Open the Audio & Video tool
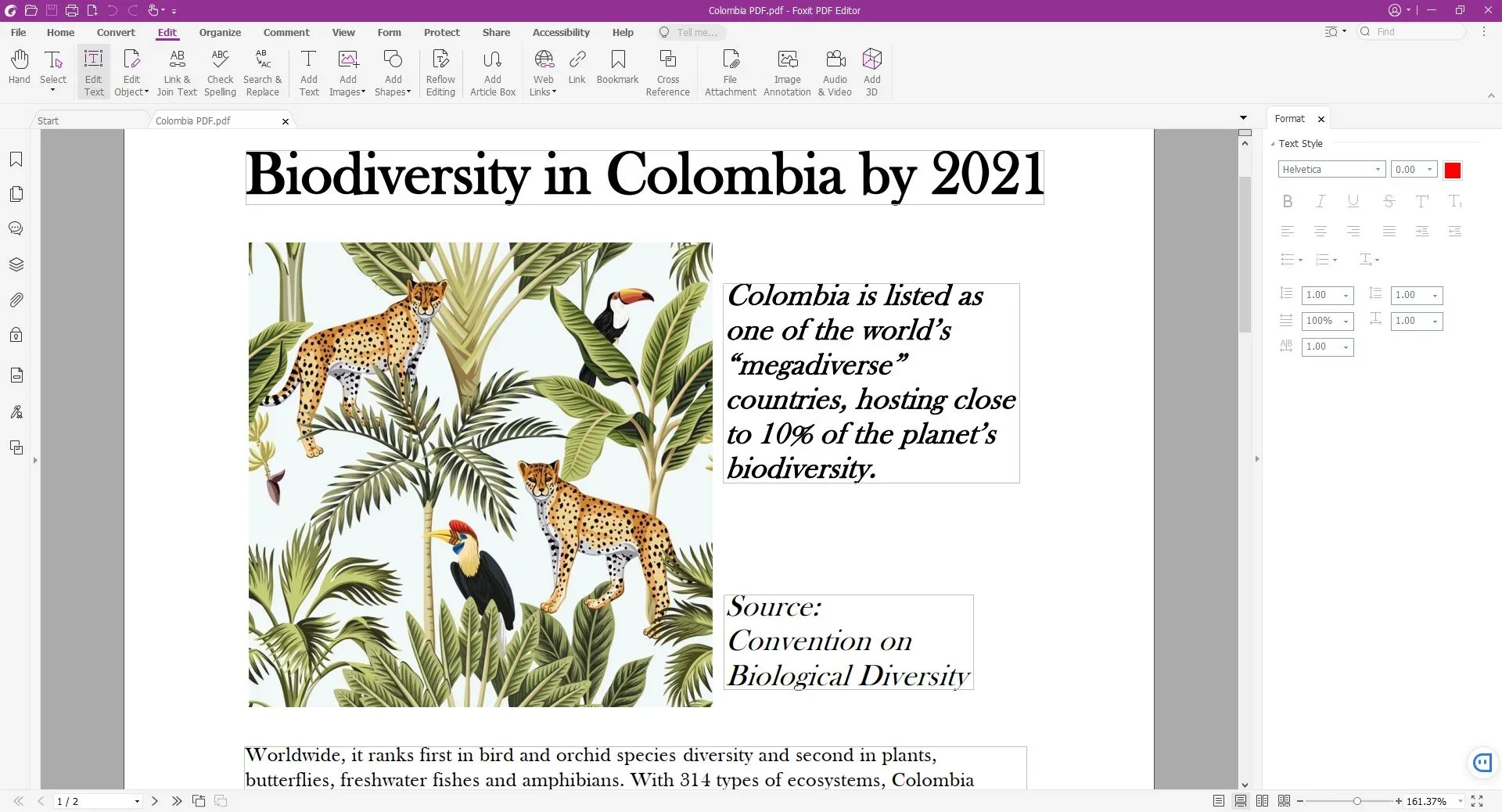The width and height of the screenshot is (1502, 812). click(x=834, y=70)
